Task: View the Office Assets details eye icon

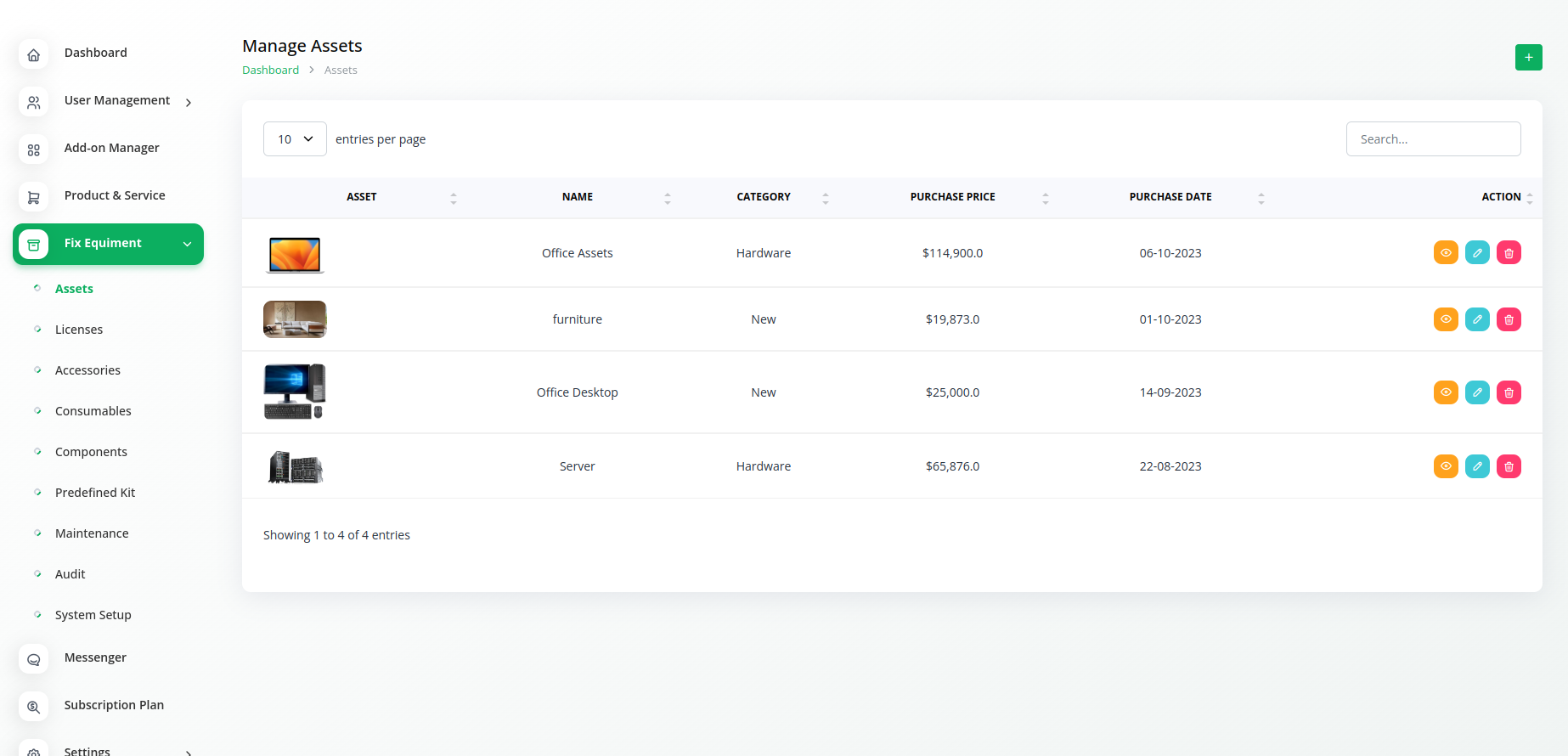Action: point(1446,253)
